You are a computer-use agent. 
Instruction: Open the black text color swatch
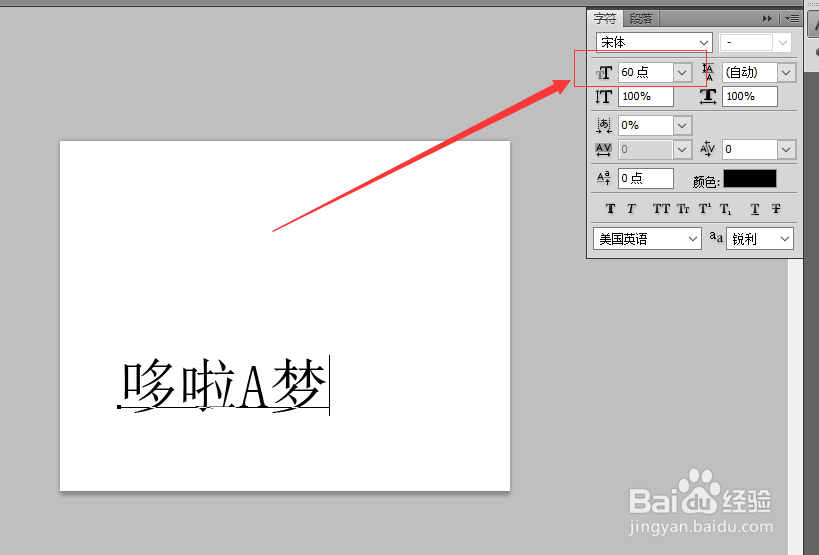pyautogui.click(x=750, y=179)
